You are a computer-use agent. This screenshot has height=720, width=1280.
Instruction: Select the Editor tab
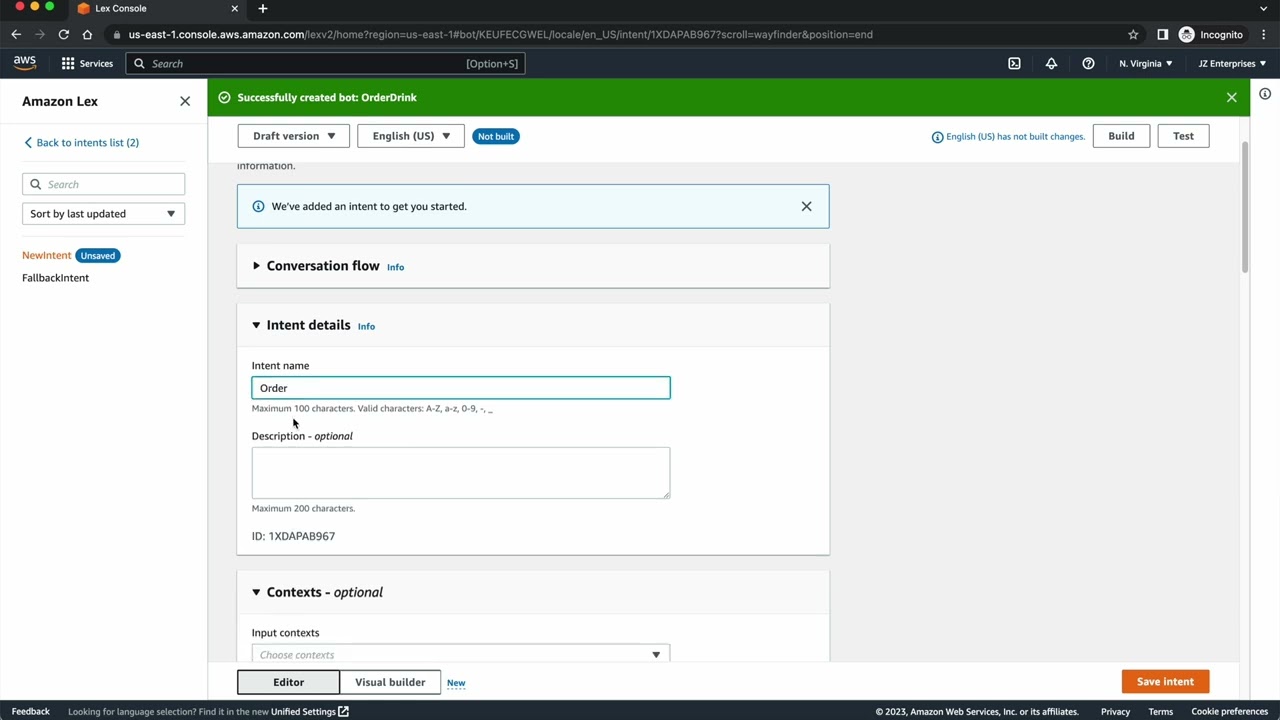pyautogui.click(x=288, y=682)
